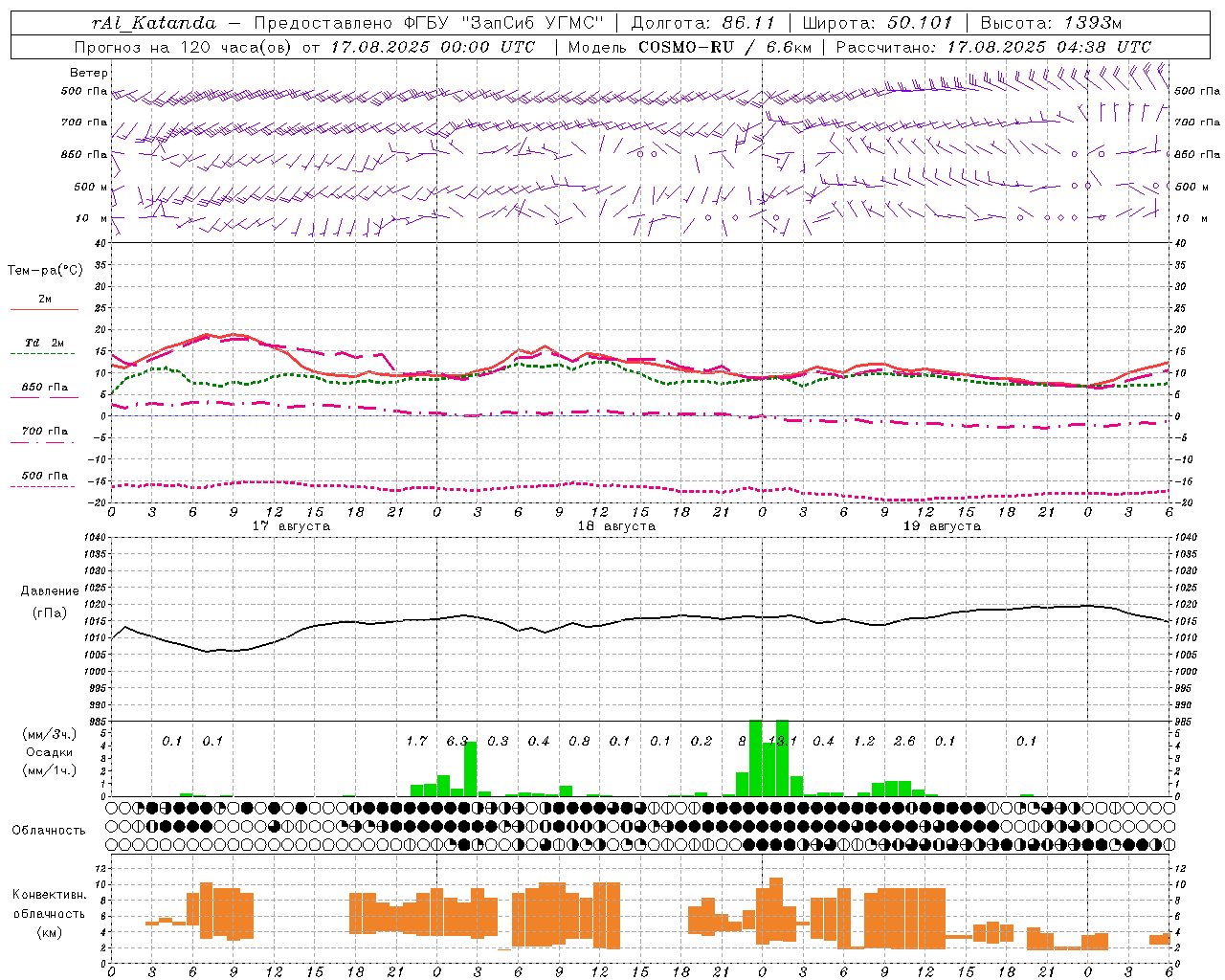Select the Облачность cloud cover label
The height and width of the screenshot is (980, 1225).
tap(49, 831)
